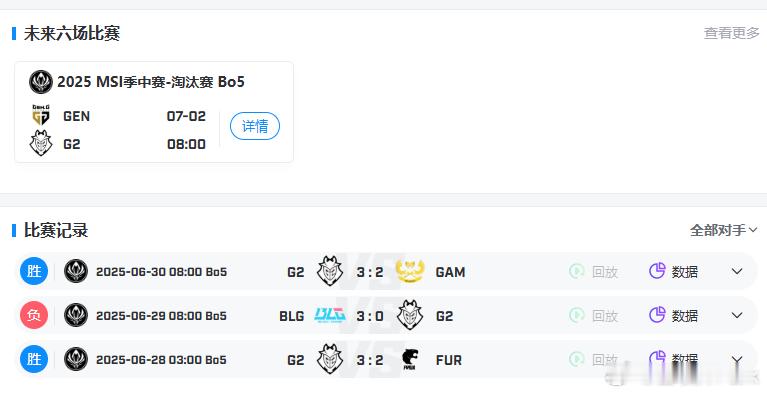Expand the G2 vs FUR match row
Image resolution: width=767 pixels, height=394 pixels.
(x=737, y=360)
